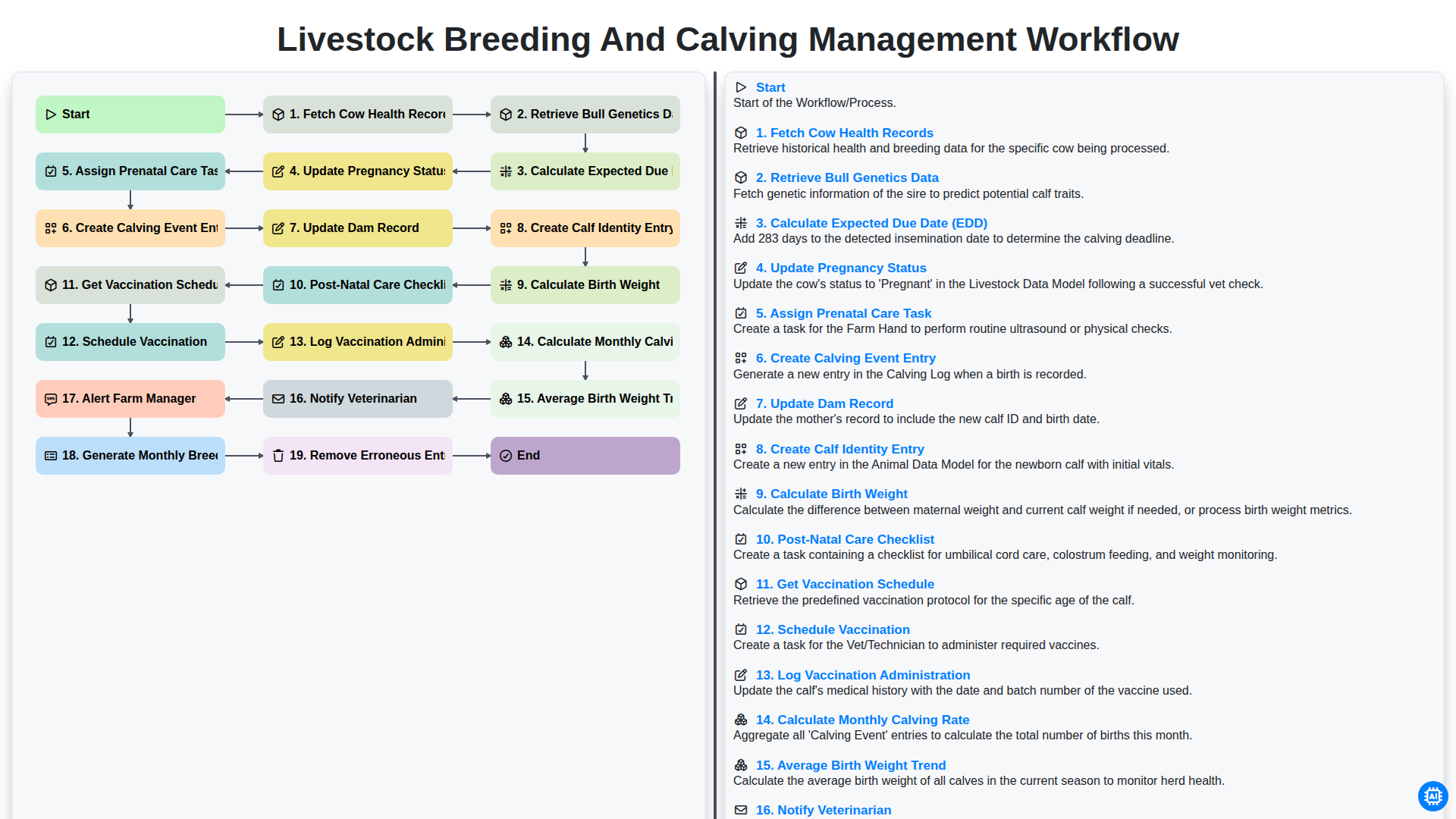The height and width of the screenshot is (819, 1456).
Task: Click the vertical divider between the panels
Action: (x=715, y=445)
